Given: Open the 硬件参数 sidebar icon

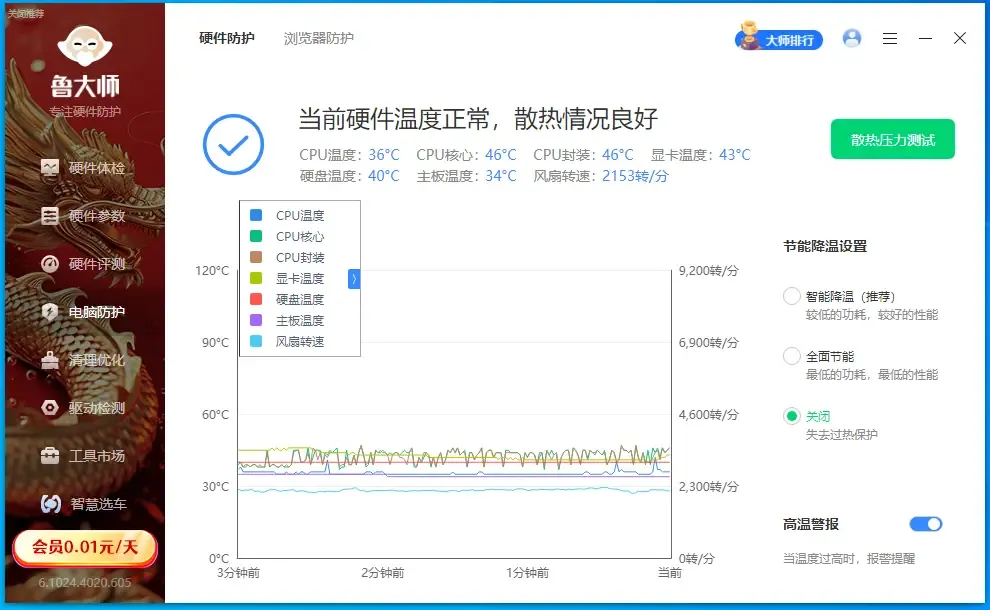Looking at the screenshot, I should (x=50, y=216).
